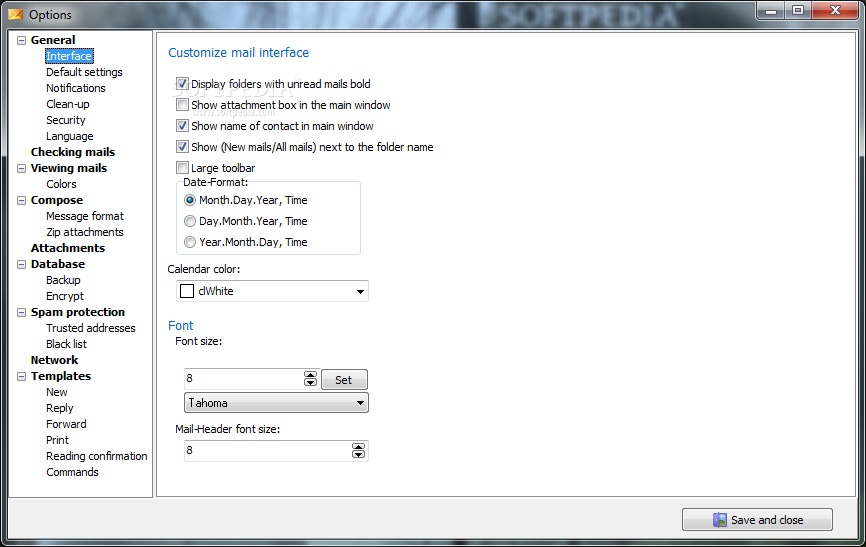The width and height of the screenshot is (866, 547).
Task: Collapse the Templates tree node
Action: tap(22, 377)
